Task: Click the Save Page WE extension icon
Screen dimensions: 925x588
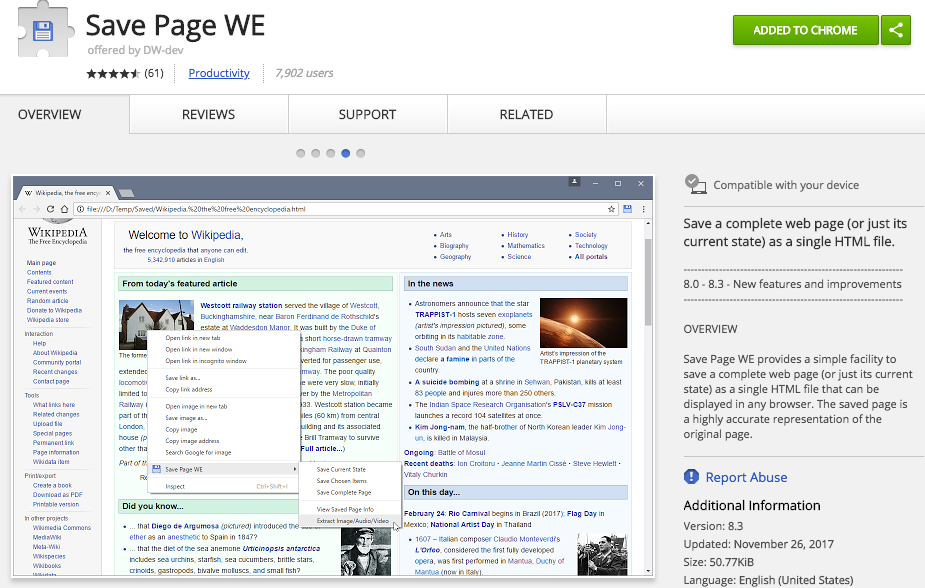Action: pos(45,29)
